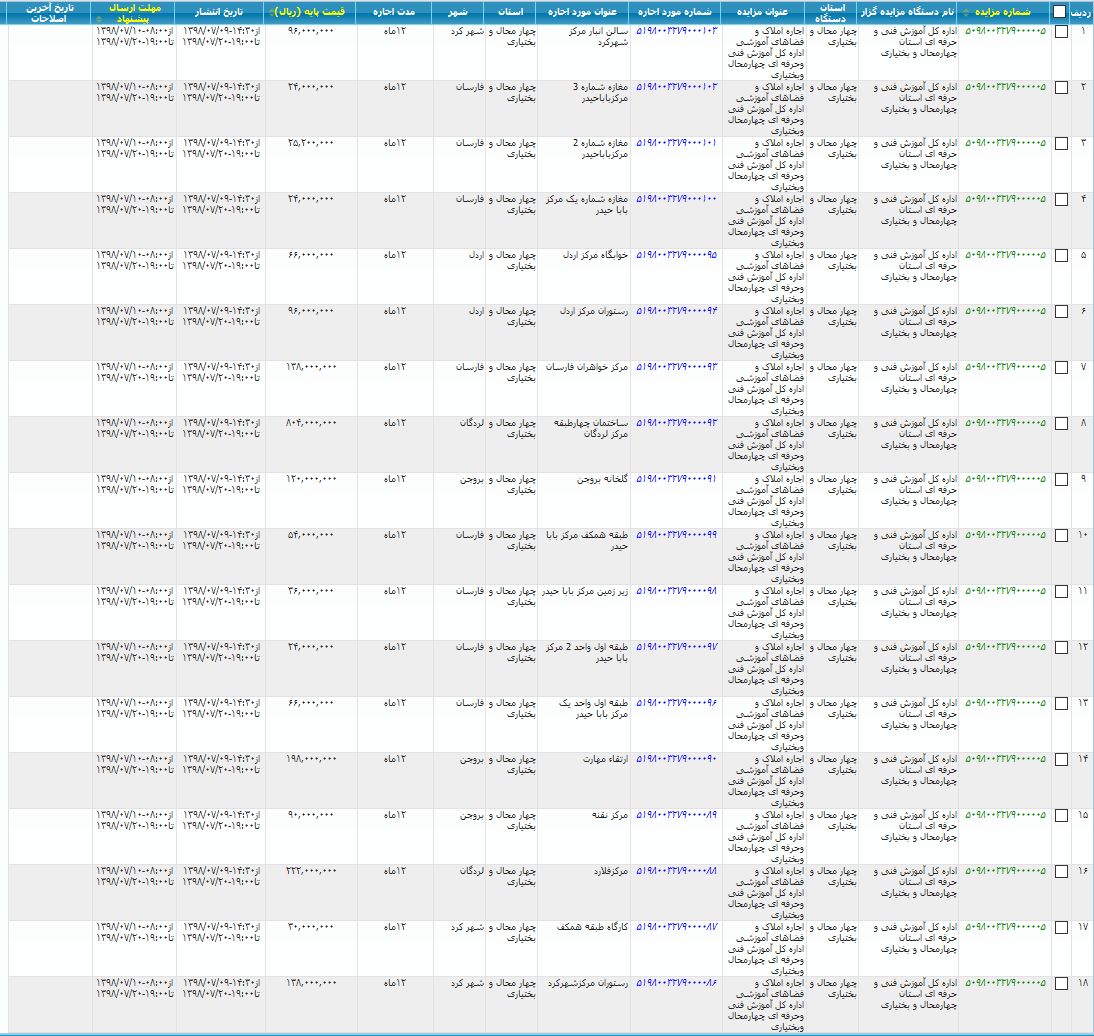Open rental number link for مرکز خواهران فارسان
This screenshot has height=1036, width=1094.
[677, 367]
